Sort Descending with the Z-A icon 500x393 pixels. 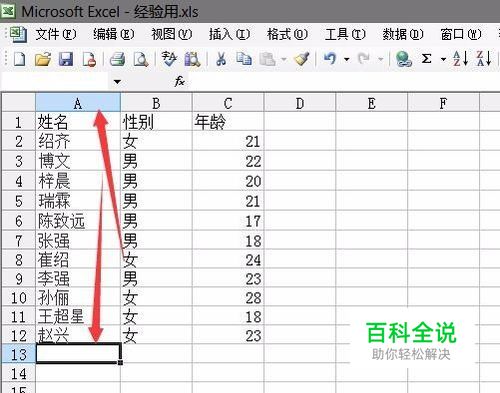click(x=484, y=59)
